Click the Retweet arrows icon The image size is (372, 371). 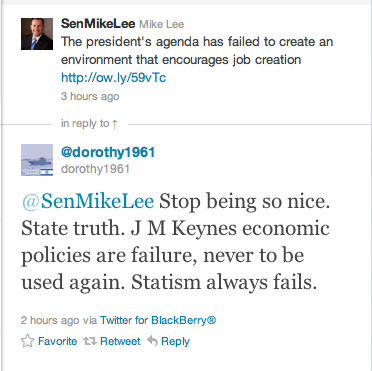[89, 341]
